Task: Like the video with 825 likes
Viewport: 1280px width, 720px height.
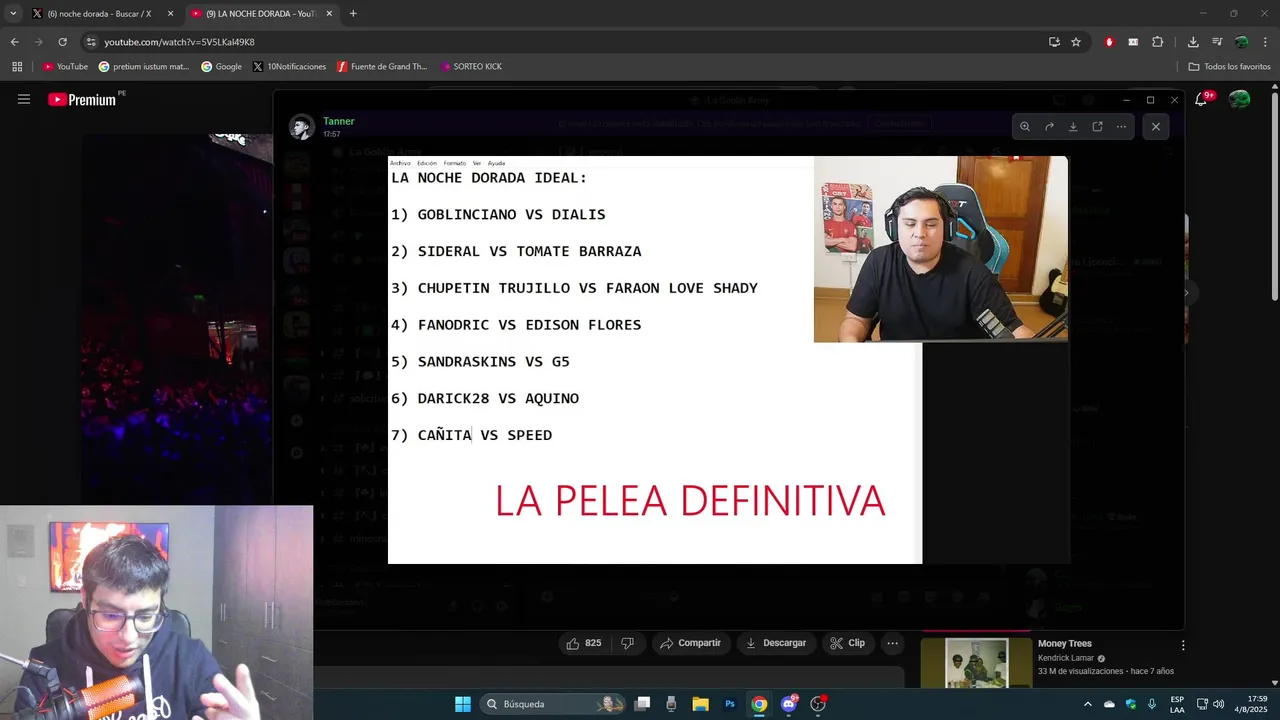Action: pyautogui.click(x=584, y=643)
